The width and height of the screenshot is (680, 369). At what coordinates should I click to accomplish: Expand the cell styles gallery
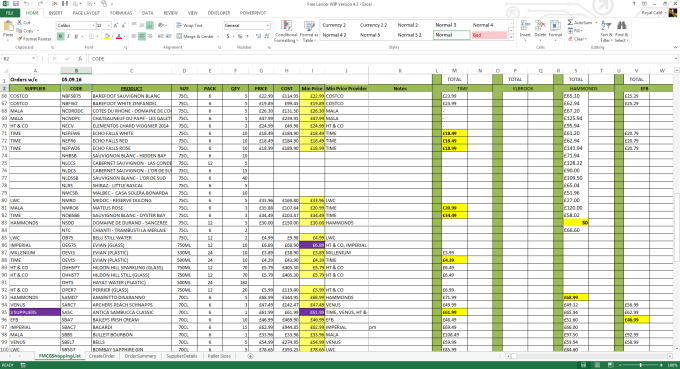click(x=511, y=38)
